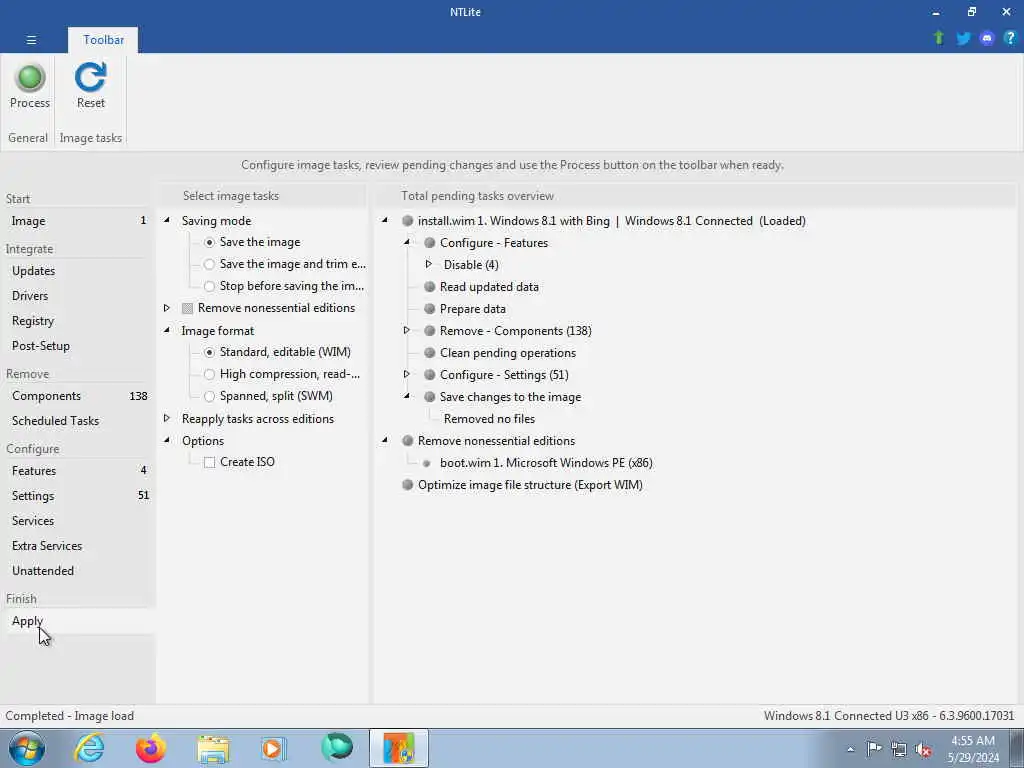Expand the Disable (4) node
The width and height of the screenshot is (1024, 768).
tap(428, 264)
